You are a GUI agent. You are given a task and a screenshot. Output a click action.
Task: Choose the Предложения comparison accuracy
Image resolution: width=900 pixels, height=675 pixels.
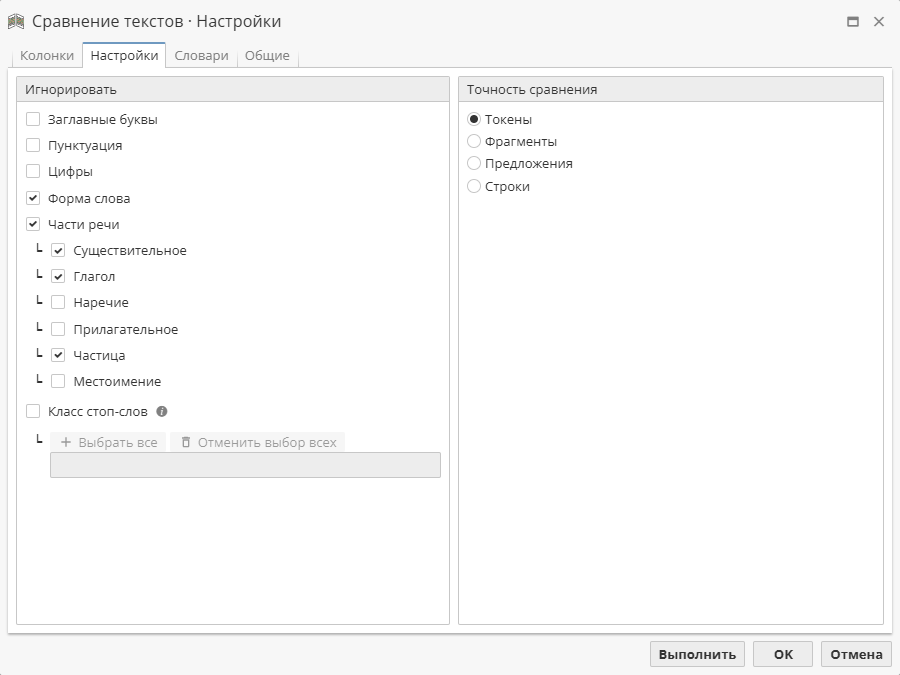coord(474,164)
